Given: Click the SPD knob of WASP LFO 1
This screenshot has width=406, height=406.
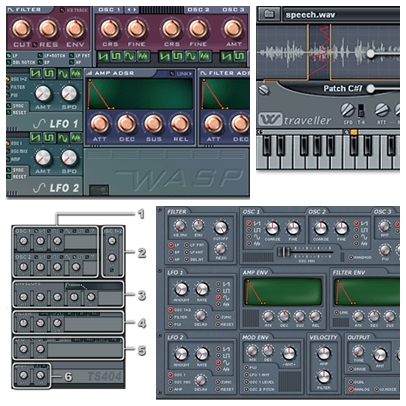Looking at the screenshot, I should 69,93.
